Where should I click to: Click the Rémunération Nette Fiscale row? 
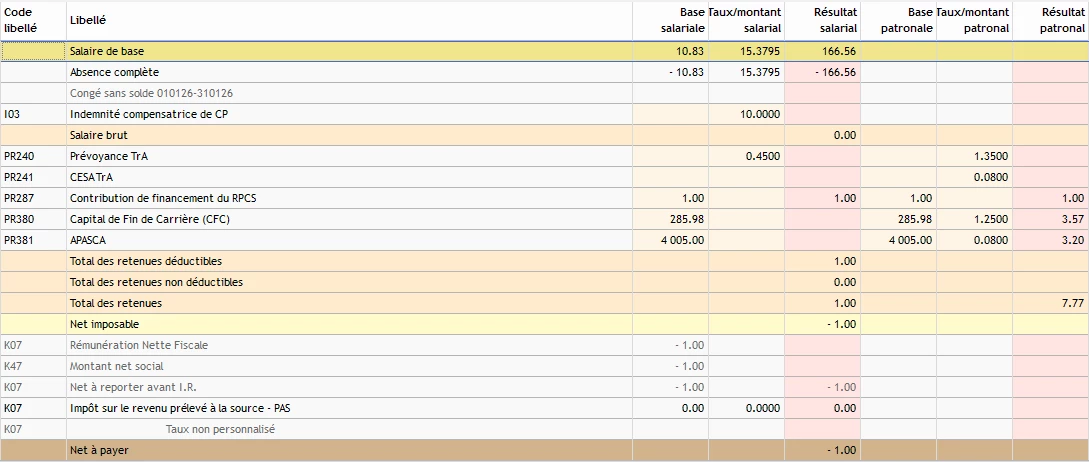[544, 345]
